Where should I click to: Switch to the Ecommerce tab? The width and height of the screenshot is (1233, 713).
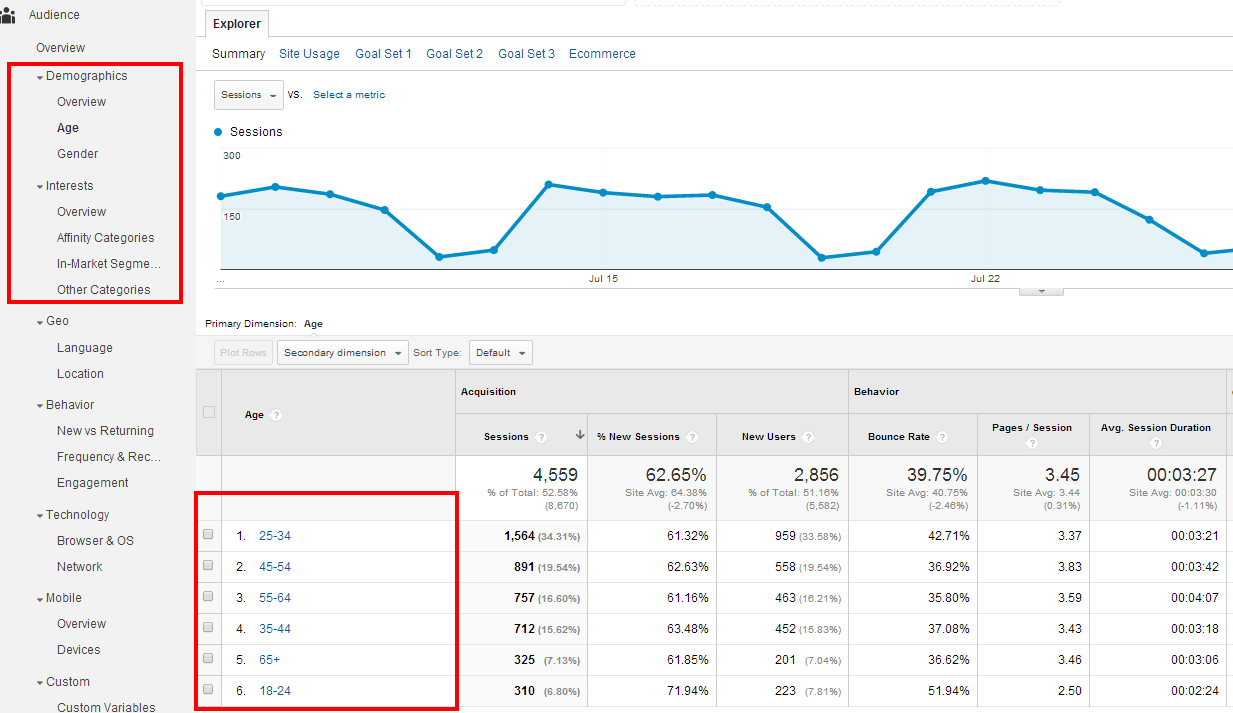point(602,54)
